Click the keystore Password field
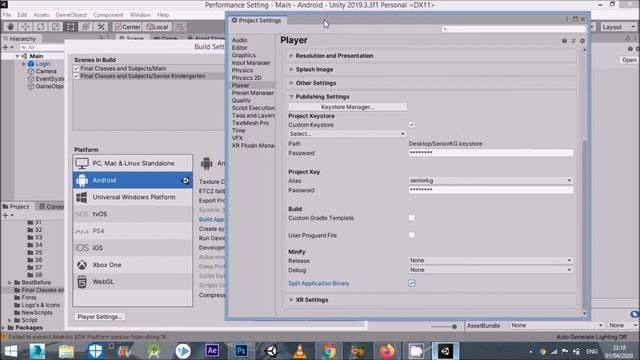This screenshot has height=360, width=640. 491,153
